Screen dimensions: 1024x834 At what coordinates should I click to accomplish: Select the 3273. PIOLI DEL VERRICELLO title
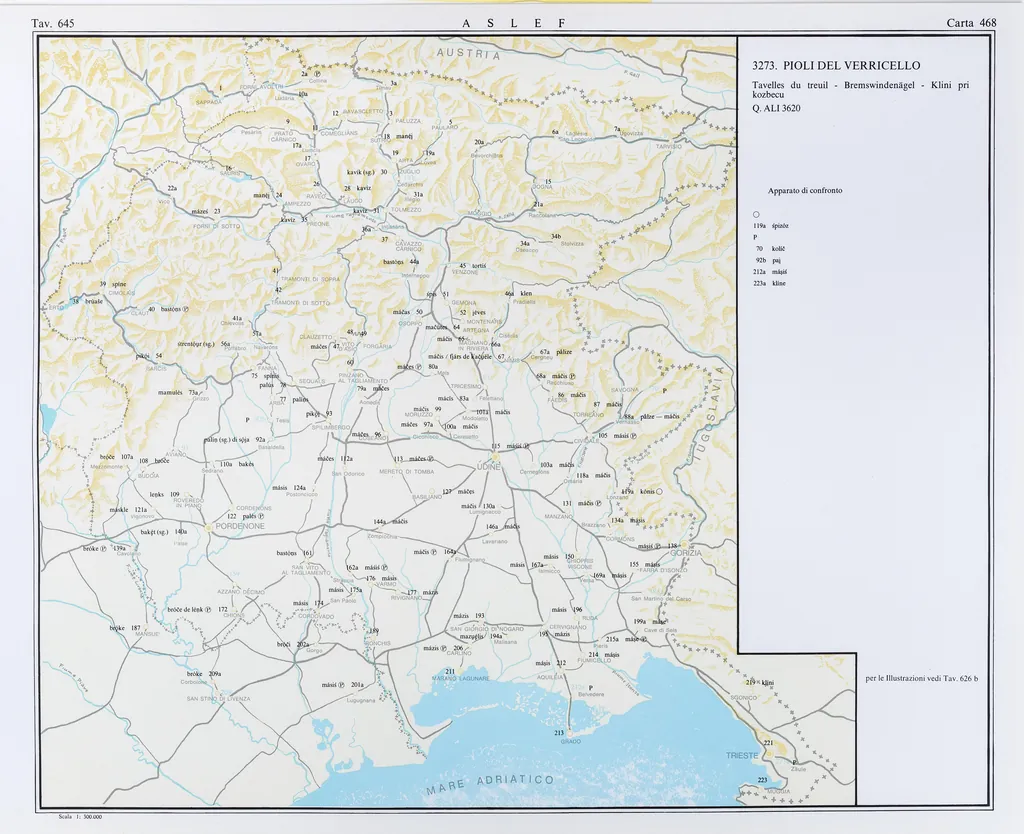click(x=835, y=66)
